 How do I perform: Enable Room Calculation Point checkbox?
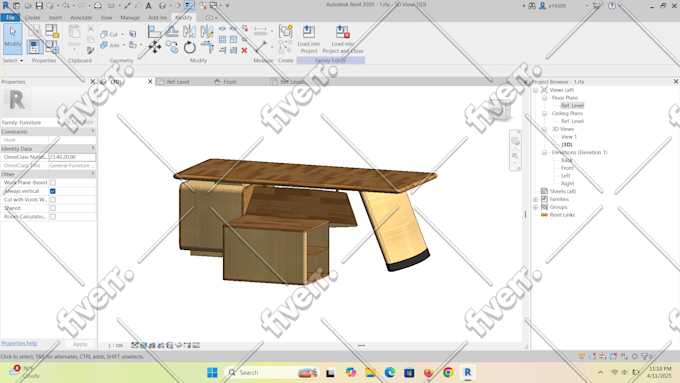[x=53, y=216]
